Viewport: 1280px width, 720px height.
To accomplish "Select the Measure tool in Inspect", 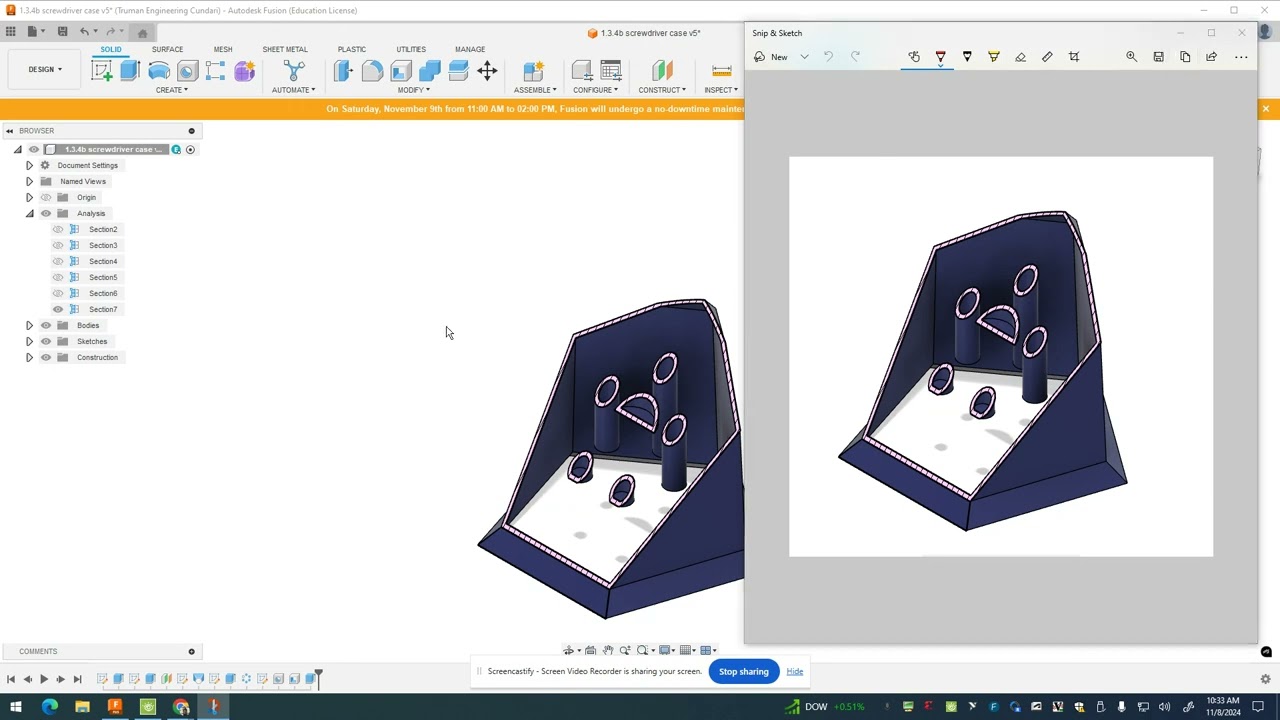I will [721, 70].
